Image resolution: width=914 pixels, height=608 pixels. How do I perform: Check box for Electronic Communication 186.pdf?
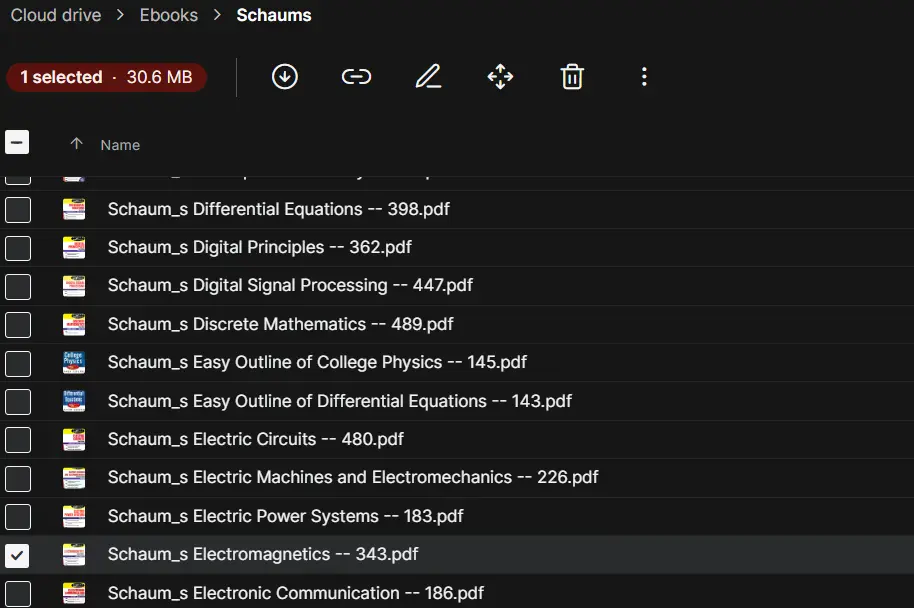tap(18, 594)
